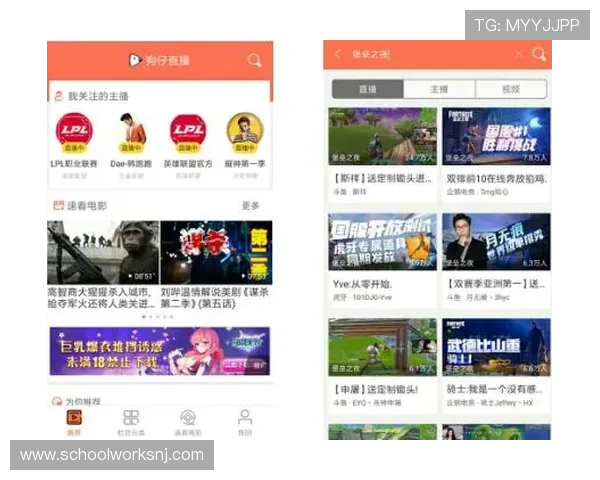Open the LPL职业联赛 streamer avatar

[74, 132]
